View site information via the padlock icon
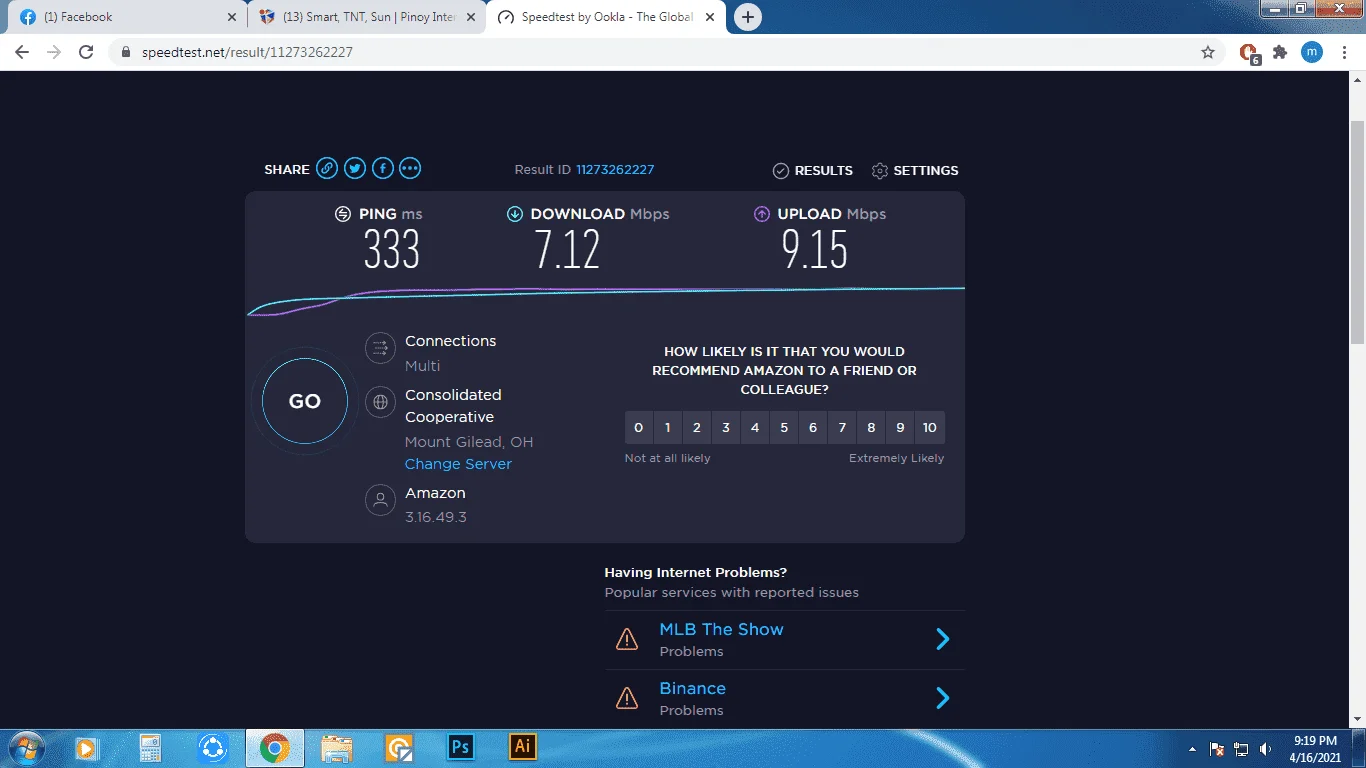 click(x=126, y=52)
